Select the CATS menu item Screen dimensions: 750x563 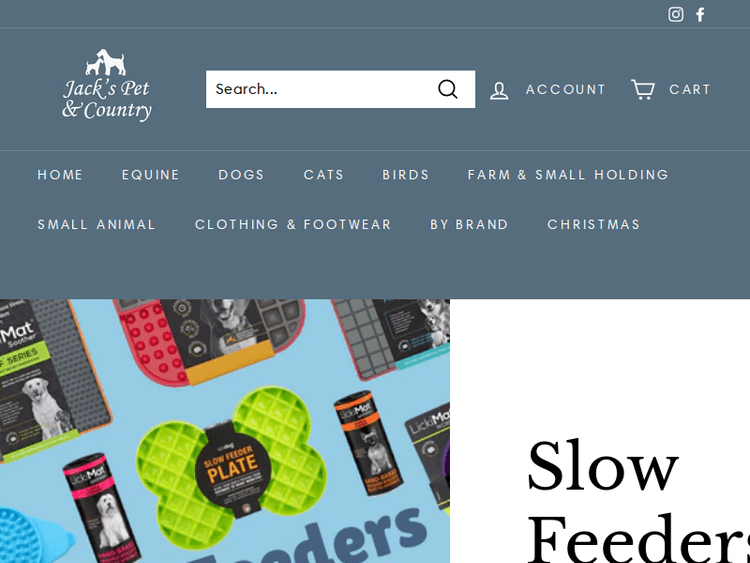324,175
